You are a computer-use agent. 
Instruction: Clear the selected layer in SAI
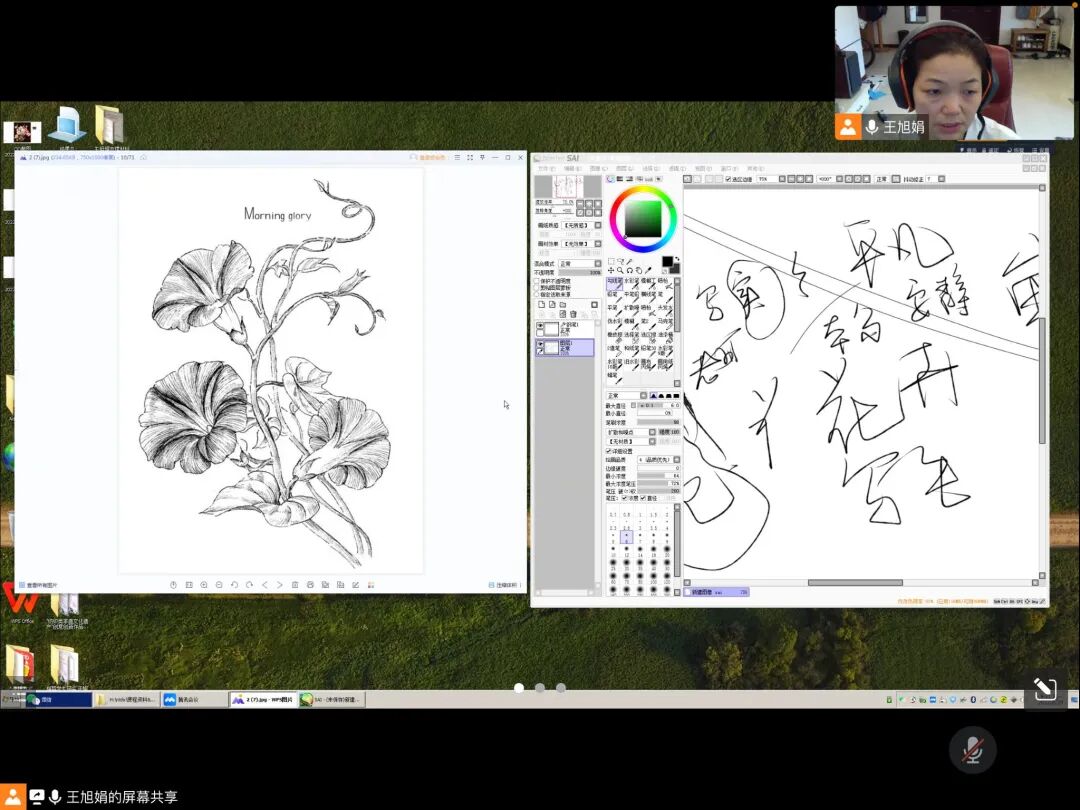(x=563, y=314)
